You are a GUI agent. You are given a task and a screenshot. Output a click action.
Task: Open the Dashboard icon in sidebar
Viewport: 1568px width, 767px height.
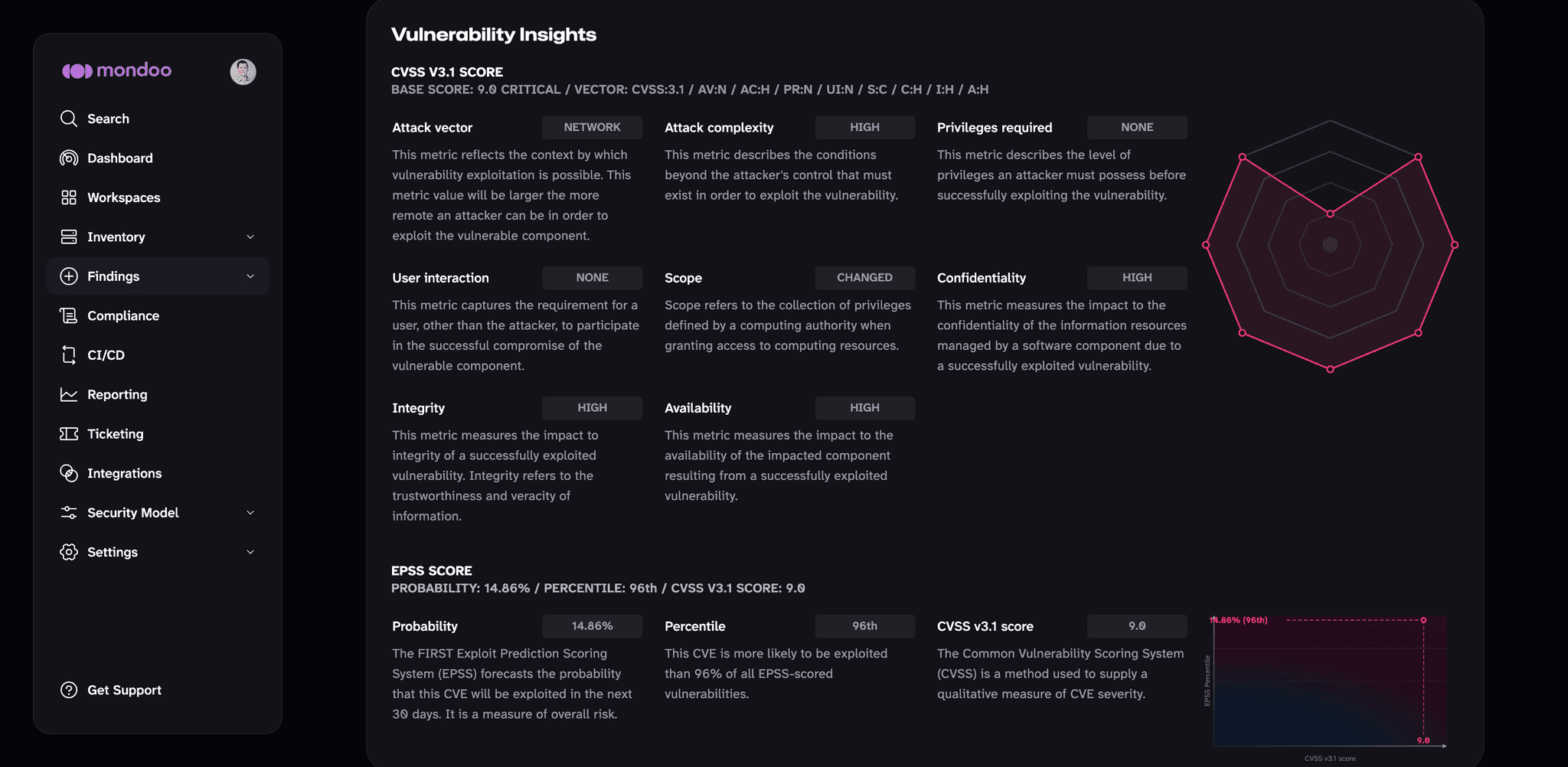click(69, 158)
